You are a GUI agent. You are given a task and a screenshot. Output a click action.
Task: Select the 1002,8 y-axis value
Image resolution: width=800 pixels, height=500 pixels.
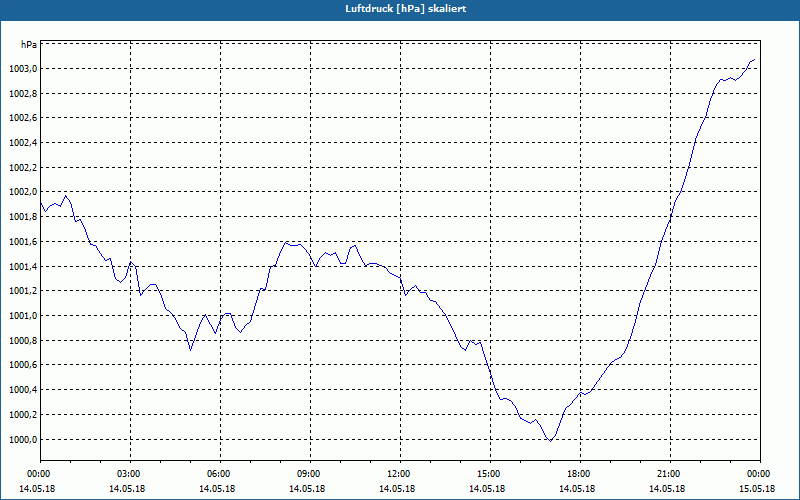click(23, 94)
